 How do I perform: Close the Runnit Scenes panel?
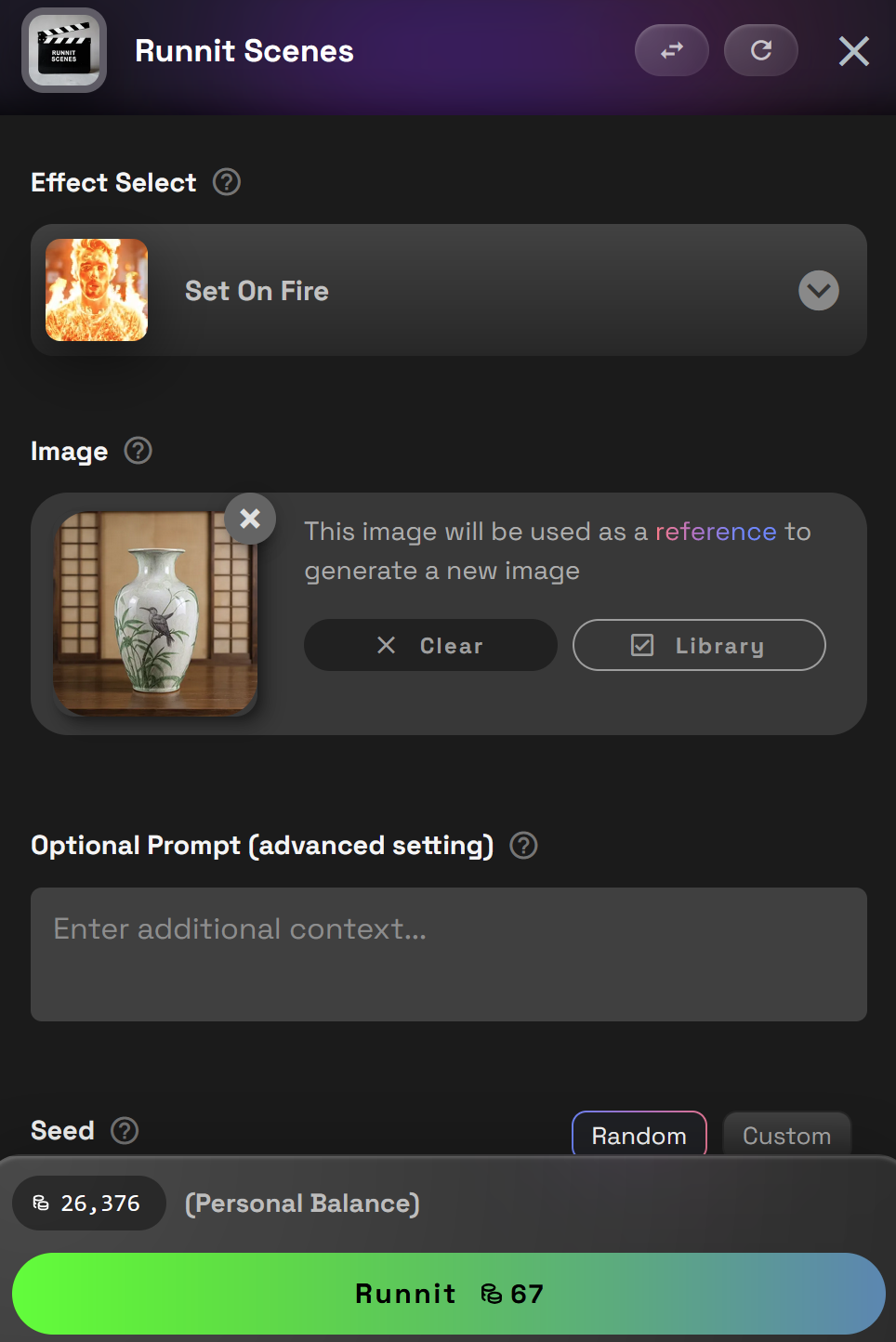(853, 51)
